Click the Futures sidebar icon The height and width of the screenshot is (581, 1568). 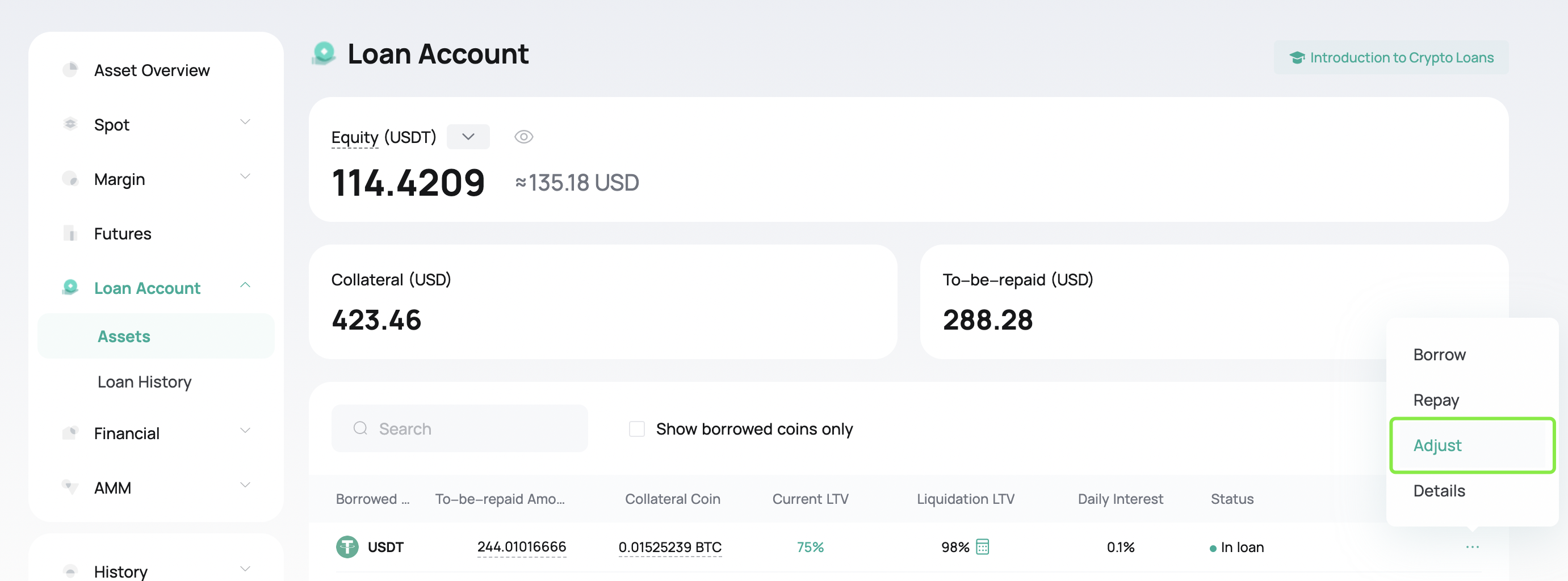pyautogui.click(x=70, y=233)
